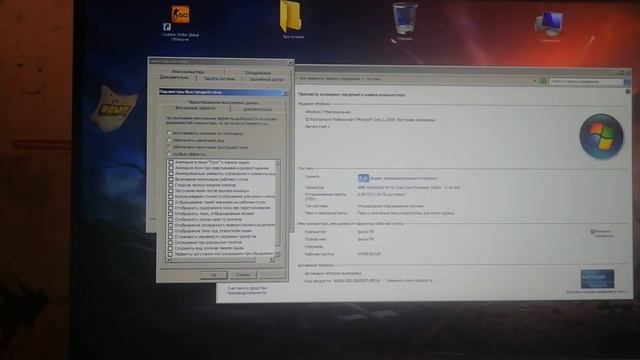Click 'Отмена' button in Performance Options

tap(243, 275)
